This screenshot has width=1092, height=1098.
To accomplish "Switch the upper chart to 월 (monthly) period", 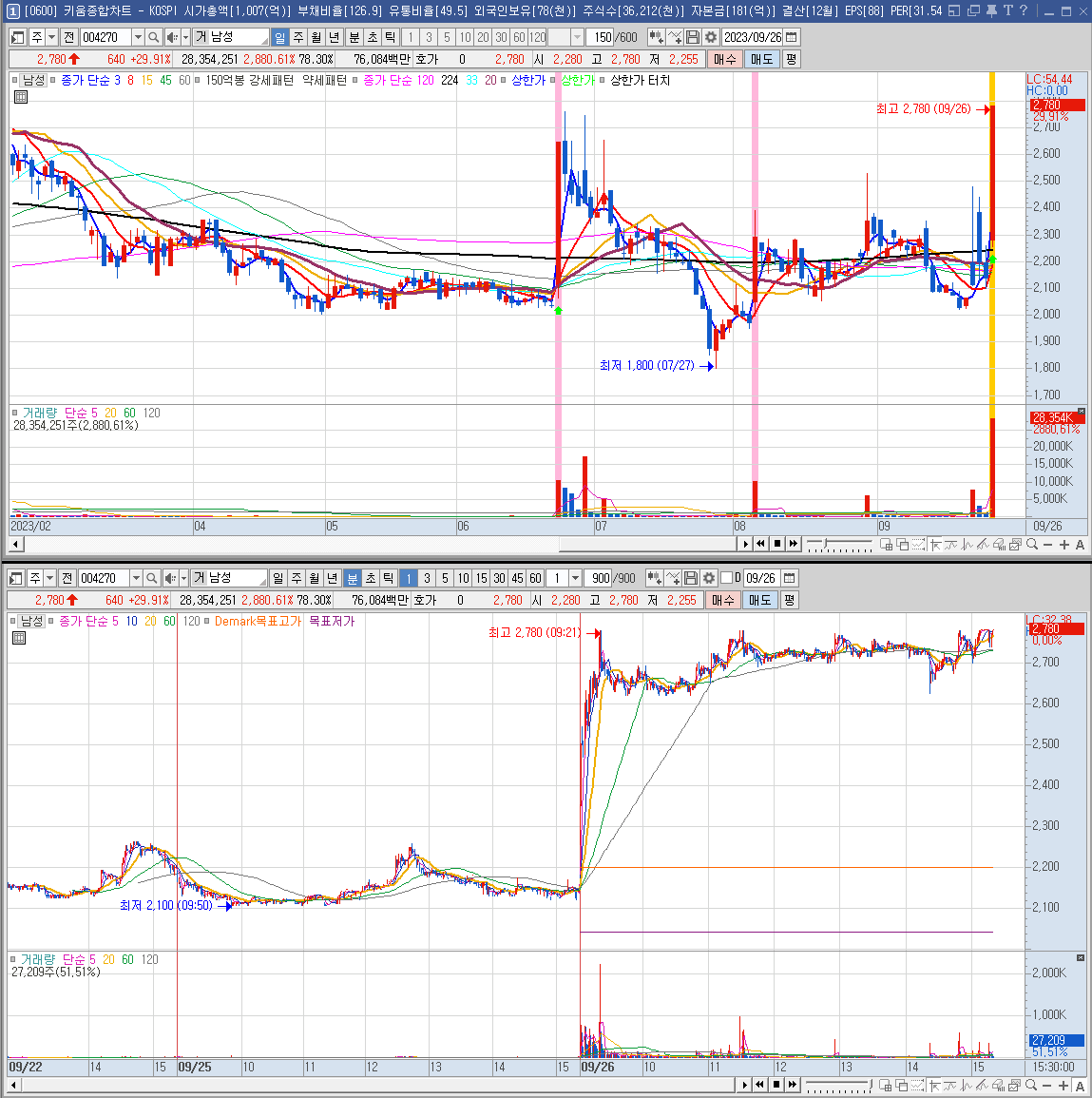I will 316,37.
